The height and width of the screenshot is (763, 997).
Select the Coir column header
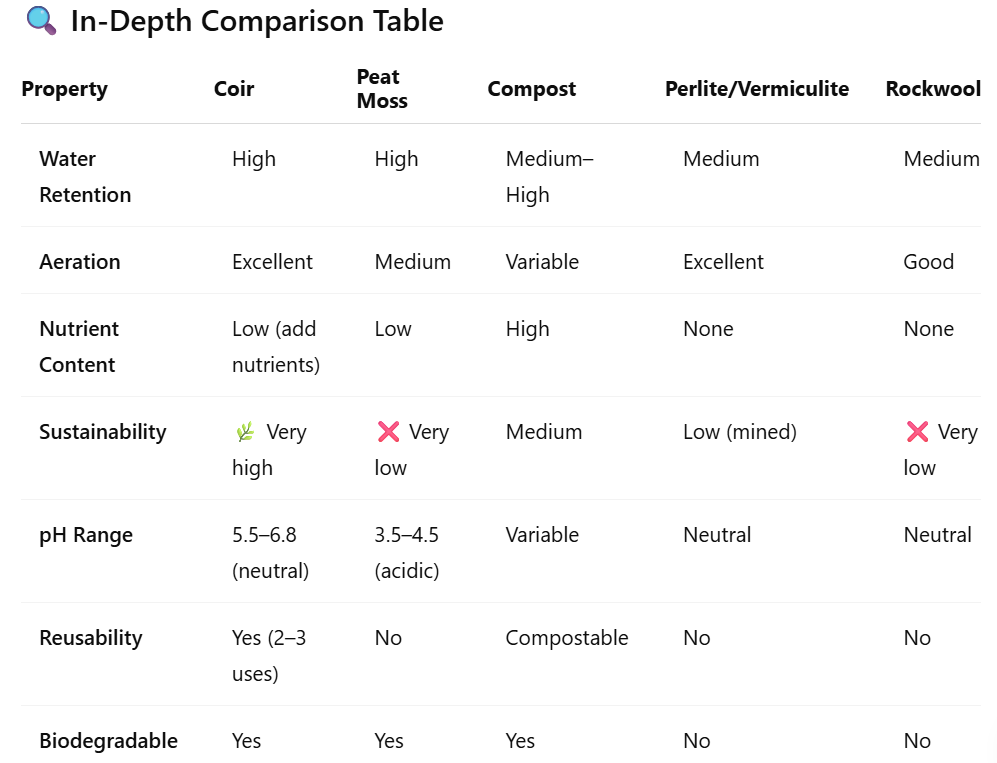coord(234,89)
